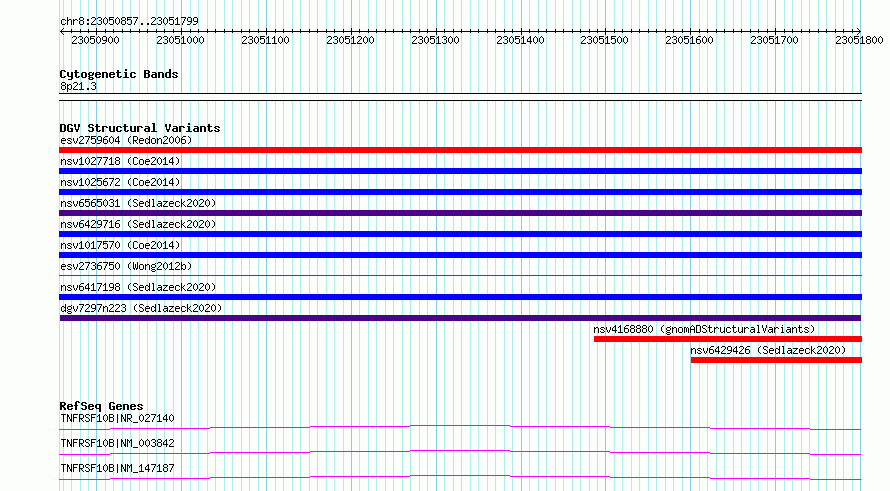Click the right arrow of the ruler

[859, 31]
